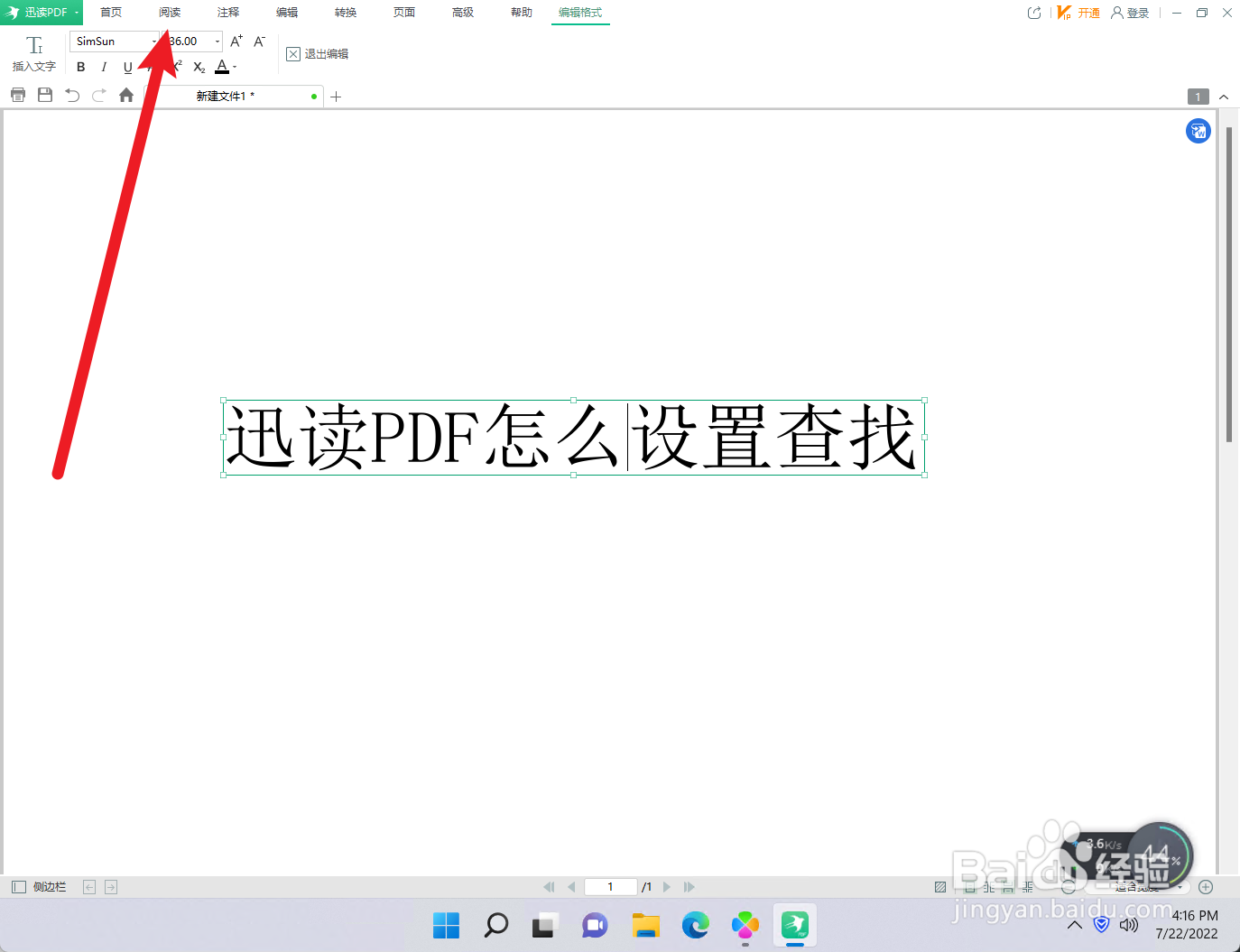The height and width of the screenshot is (952, 1240).
Task: Open the 迅读PDF application menu
Action: 42,13
